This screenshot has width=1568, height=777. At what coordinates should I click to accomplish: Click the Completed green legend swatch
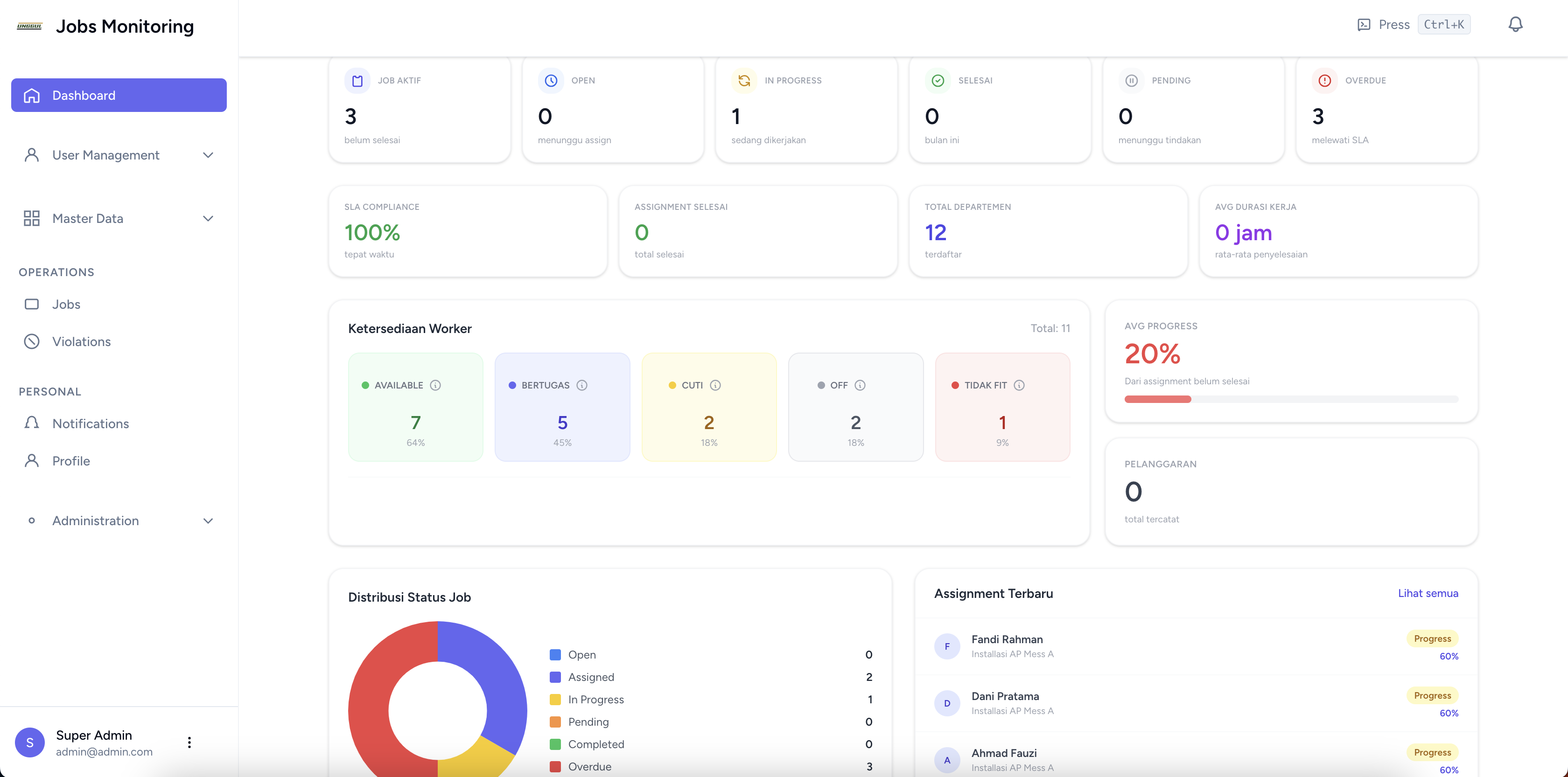(555, 744)
